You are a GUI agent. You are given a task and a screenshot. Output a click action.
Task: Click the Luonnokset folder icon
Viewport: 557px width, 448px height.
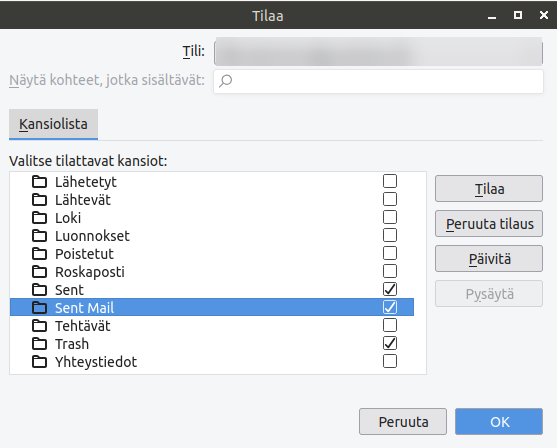point(39,236)
